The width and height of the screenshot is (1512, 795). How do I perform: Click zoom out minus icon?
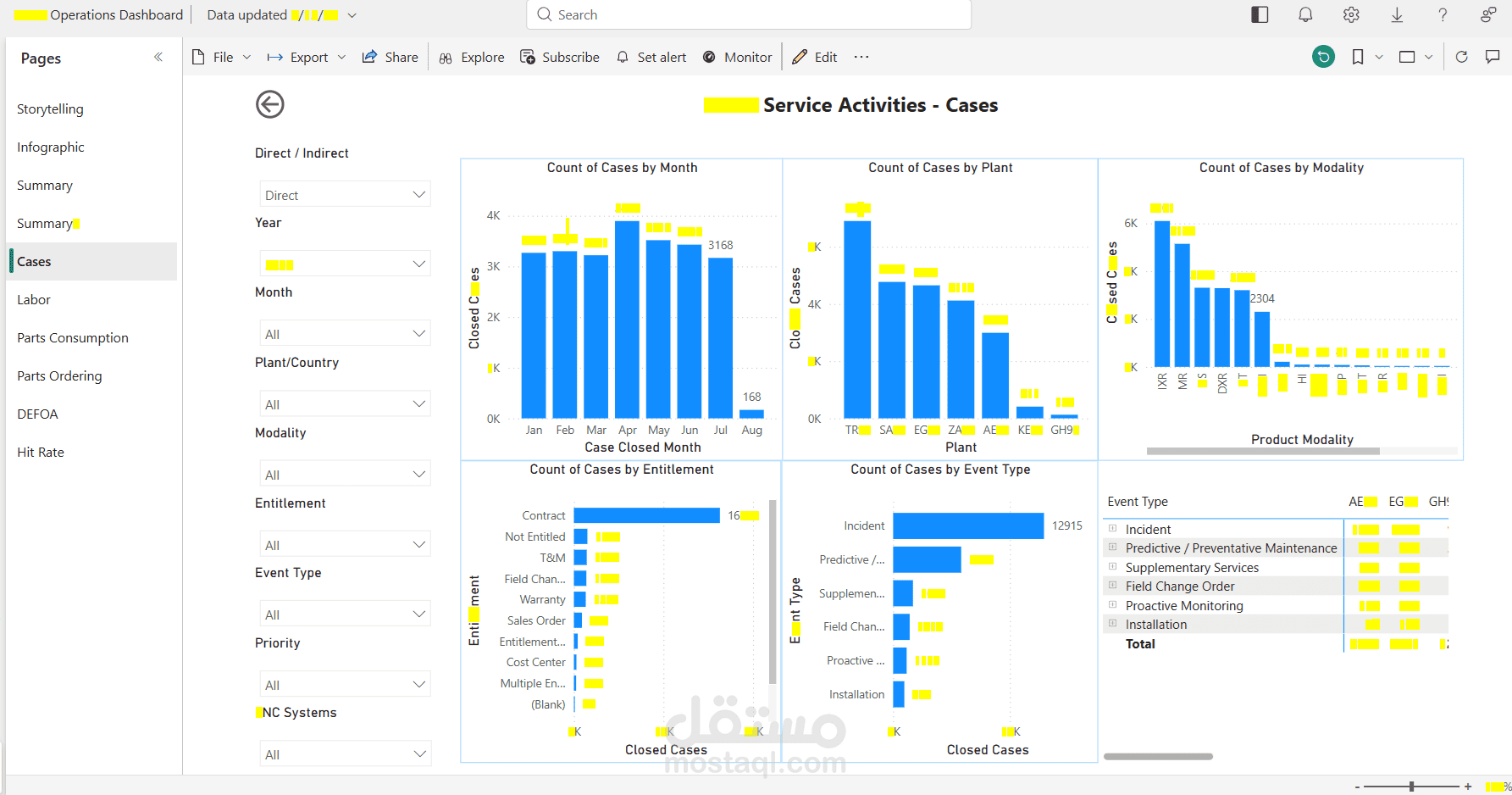tap(1357, 787)
